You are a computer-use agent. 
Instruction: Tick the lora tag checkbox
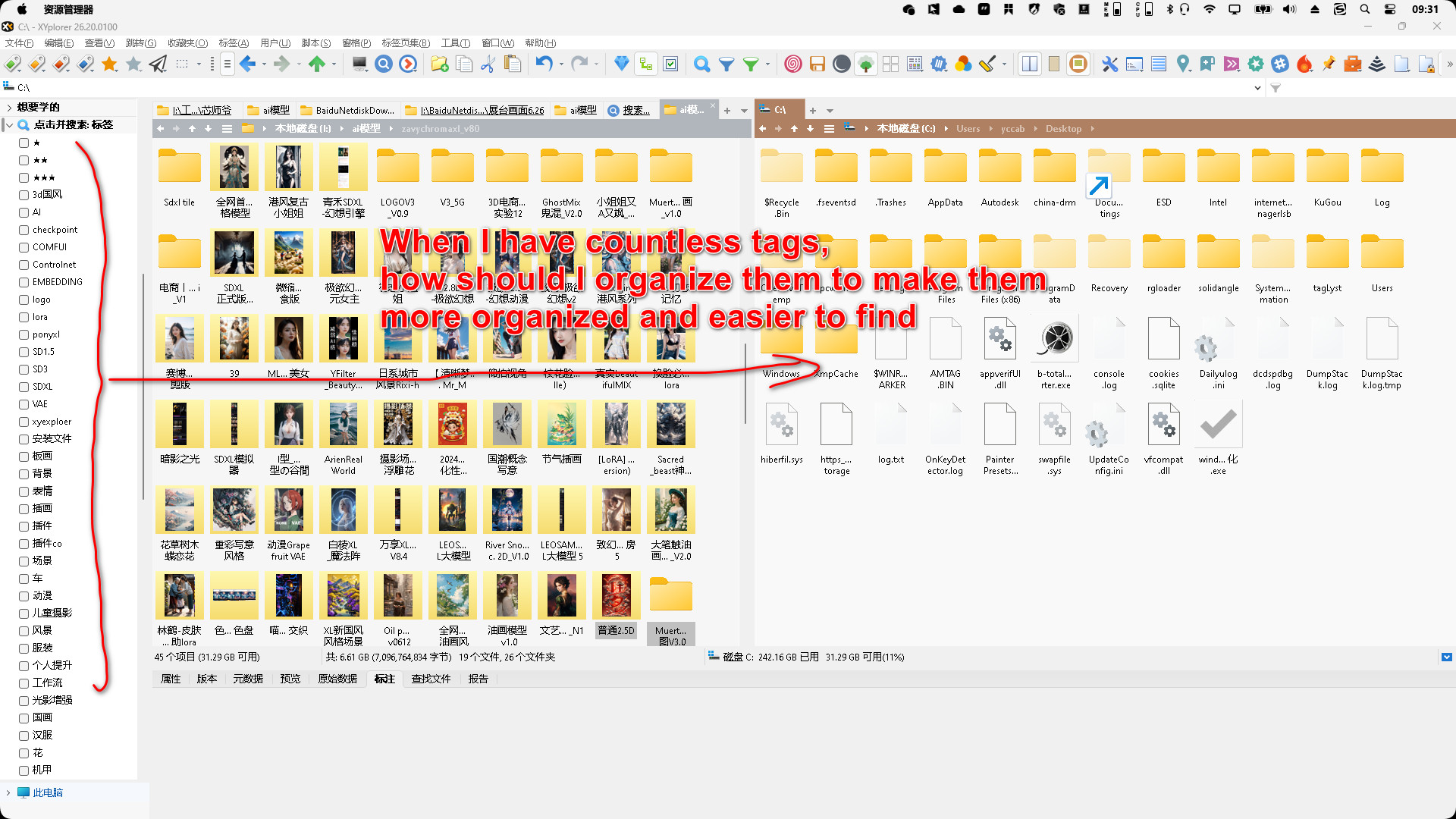click(24, 317)
